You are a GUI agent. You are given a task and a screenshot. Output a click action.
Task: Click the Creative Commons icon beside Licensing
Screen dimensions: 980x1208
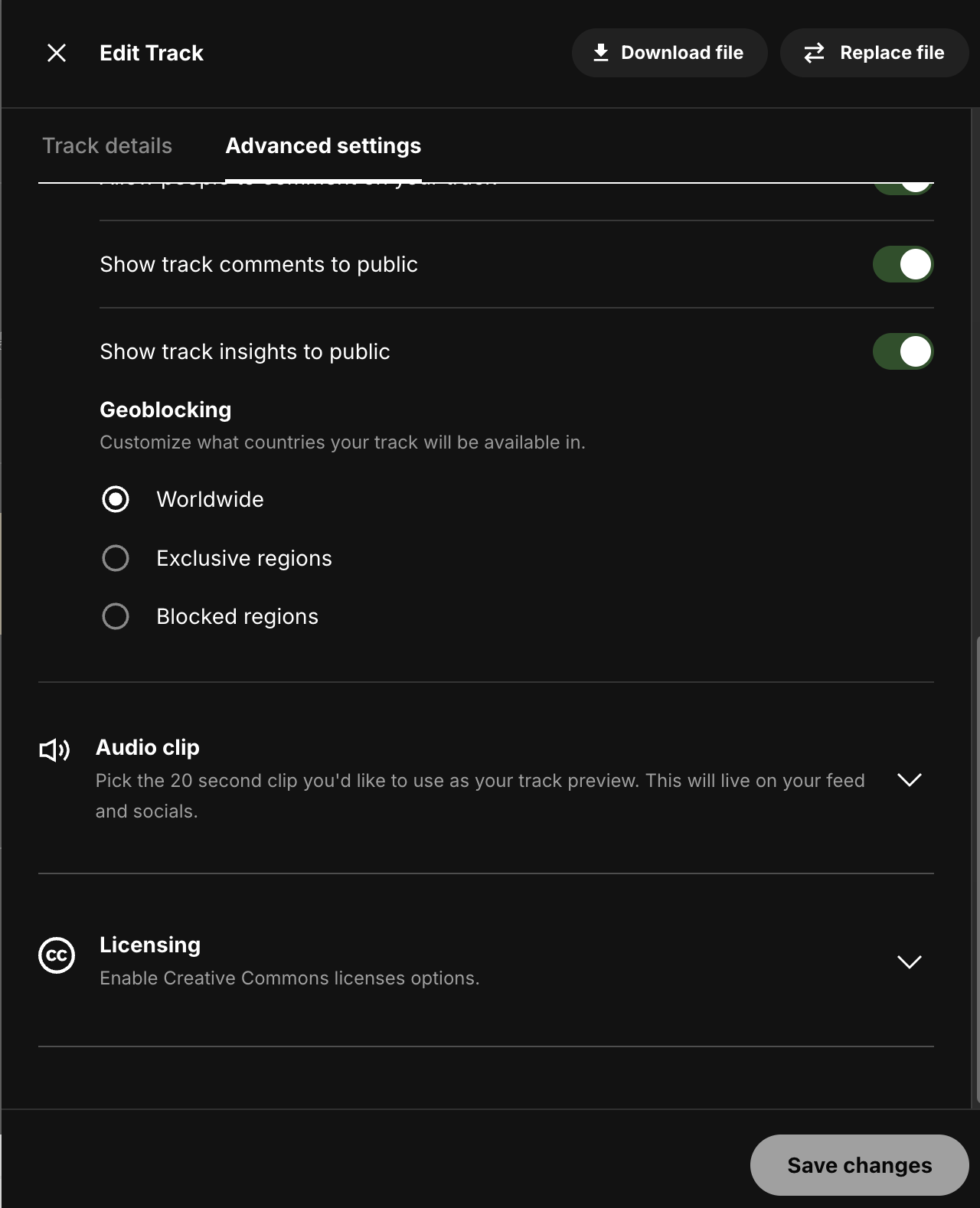click(x=56, y=955)
